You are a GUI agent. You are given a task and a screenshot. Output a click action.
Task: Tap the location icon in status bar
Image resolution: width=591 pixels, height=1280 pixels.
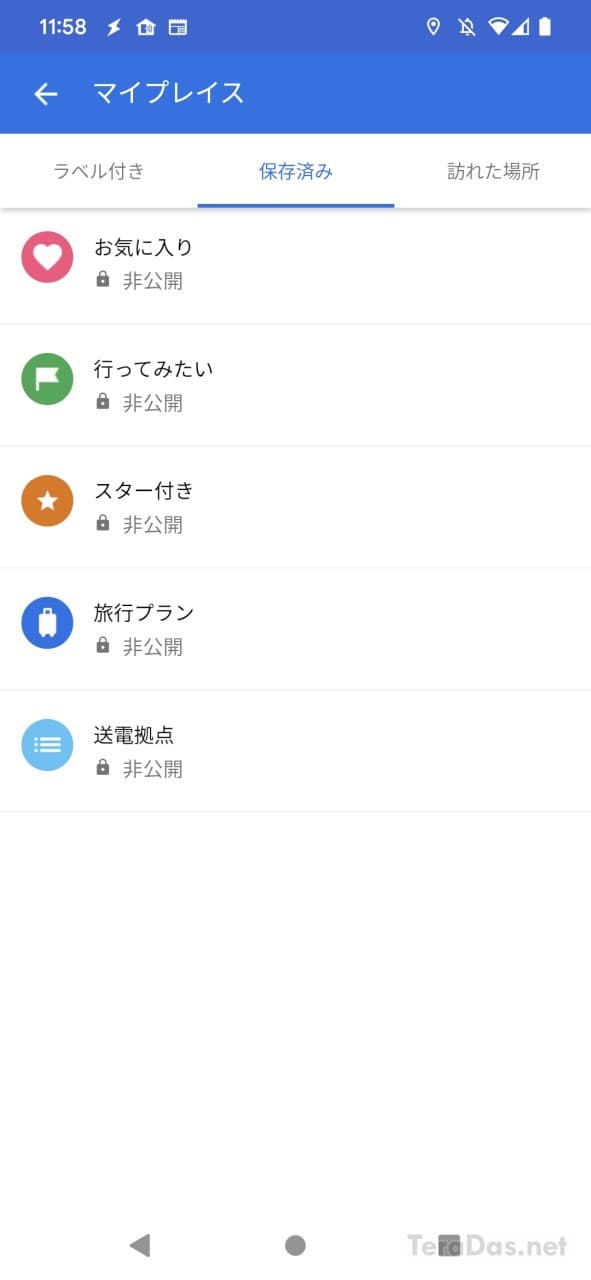[x=433, y=27]
